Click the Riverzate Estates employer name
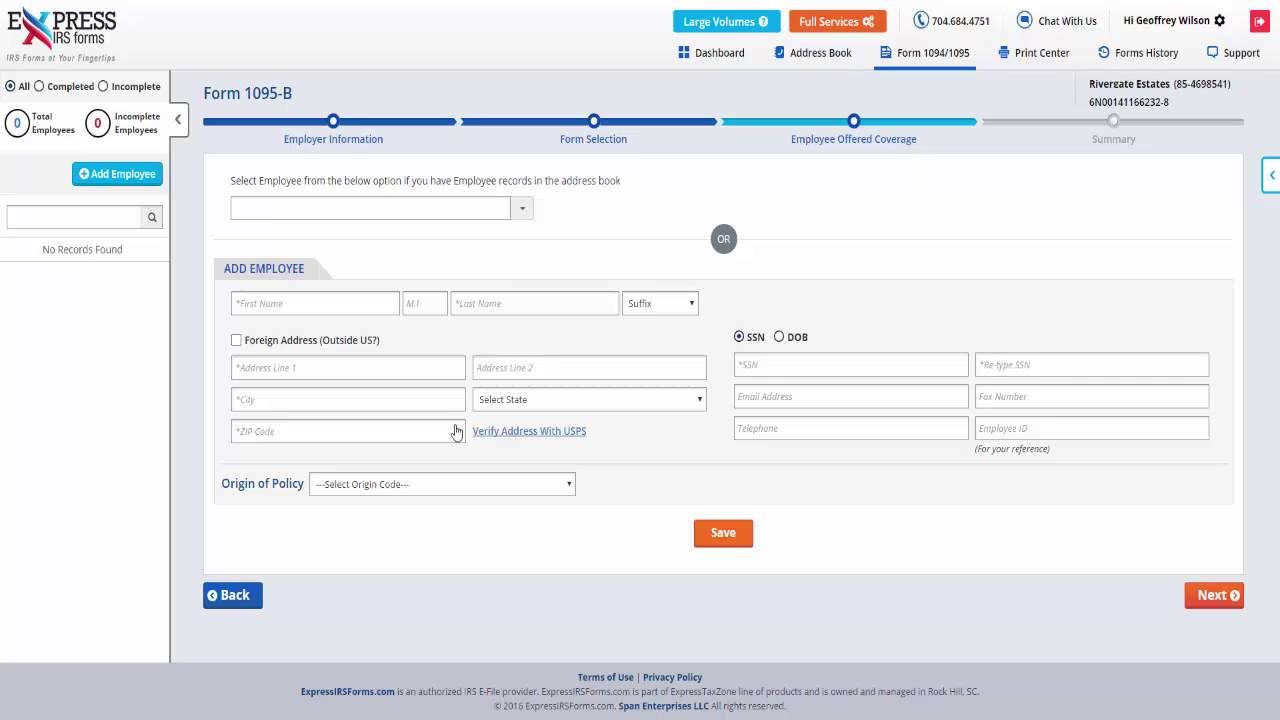1280x720 pixels. (1129, 84)
